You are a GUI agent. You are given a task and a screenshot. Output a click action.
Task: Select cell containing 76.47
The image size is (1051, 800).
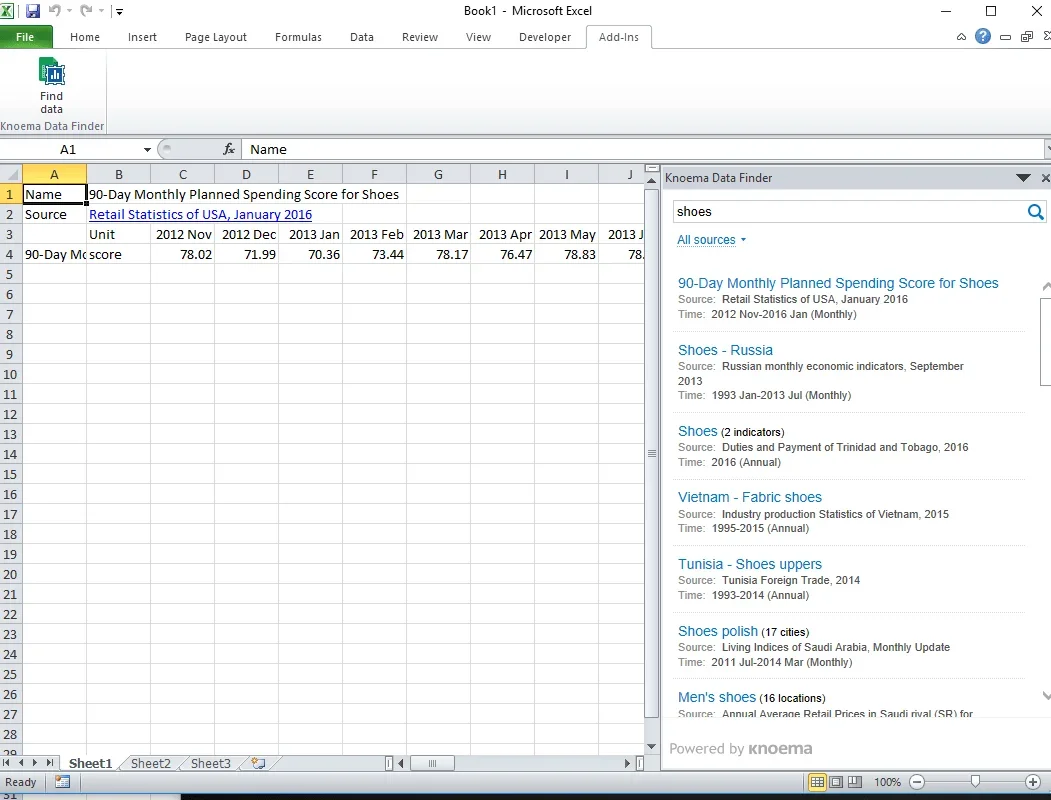click(x=502, y=255)
